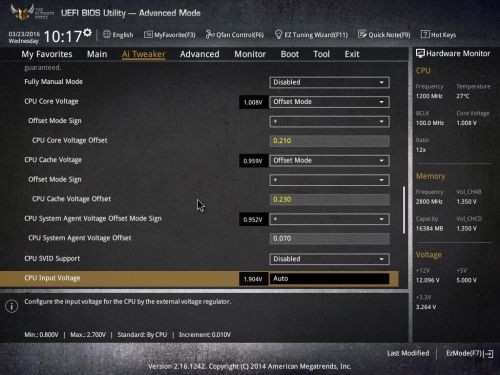The height and width of the screenshot is (375, 500).
Task: Click the CPU Cache Voltage Offset field 0.230
Action: pyautogui.click(x=329, y=199)
